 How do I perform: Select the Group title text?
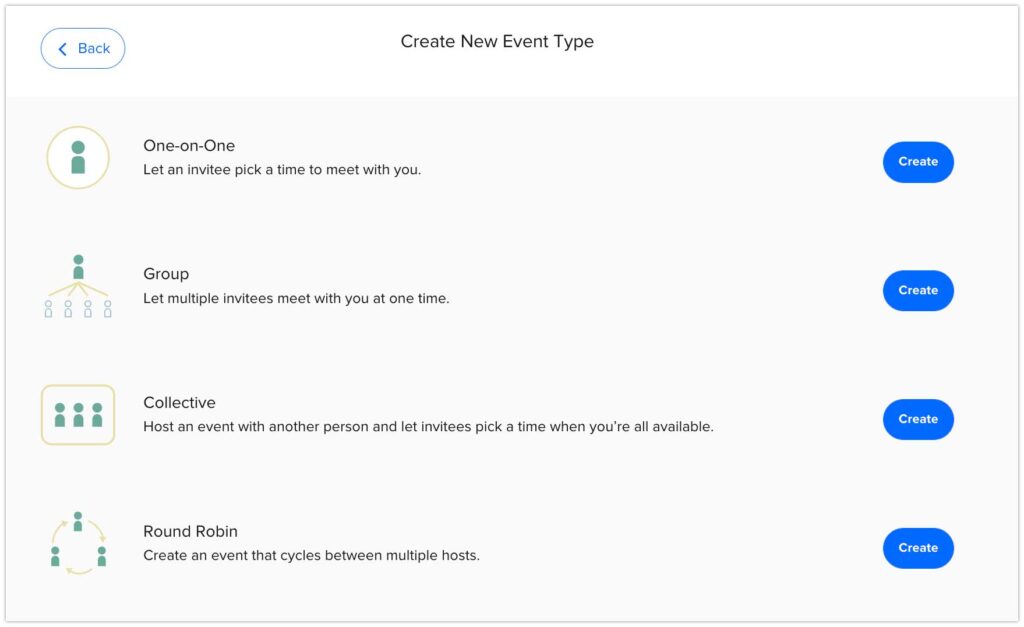[166, 274]
